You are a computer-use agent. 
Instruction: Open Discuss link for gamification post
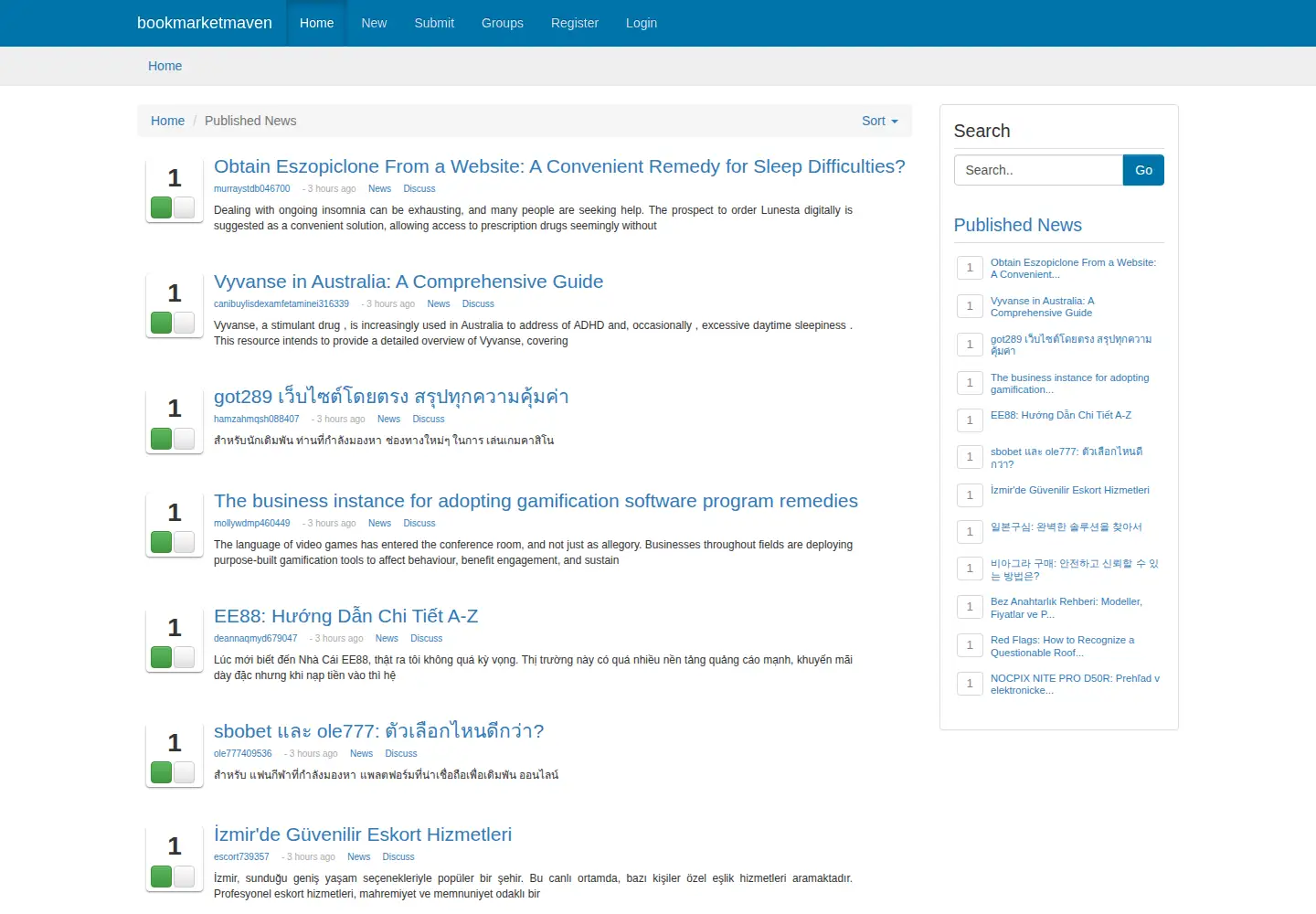419,524
